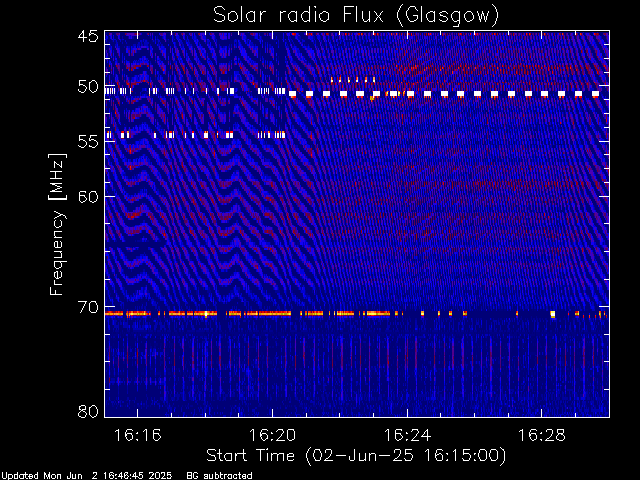
Task: Click the 16:24 time tick label
Action: (x=407, y=435)
